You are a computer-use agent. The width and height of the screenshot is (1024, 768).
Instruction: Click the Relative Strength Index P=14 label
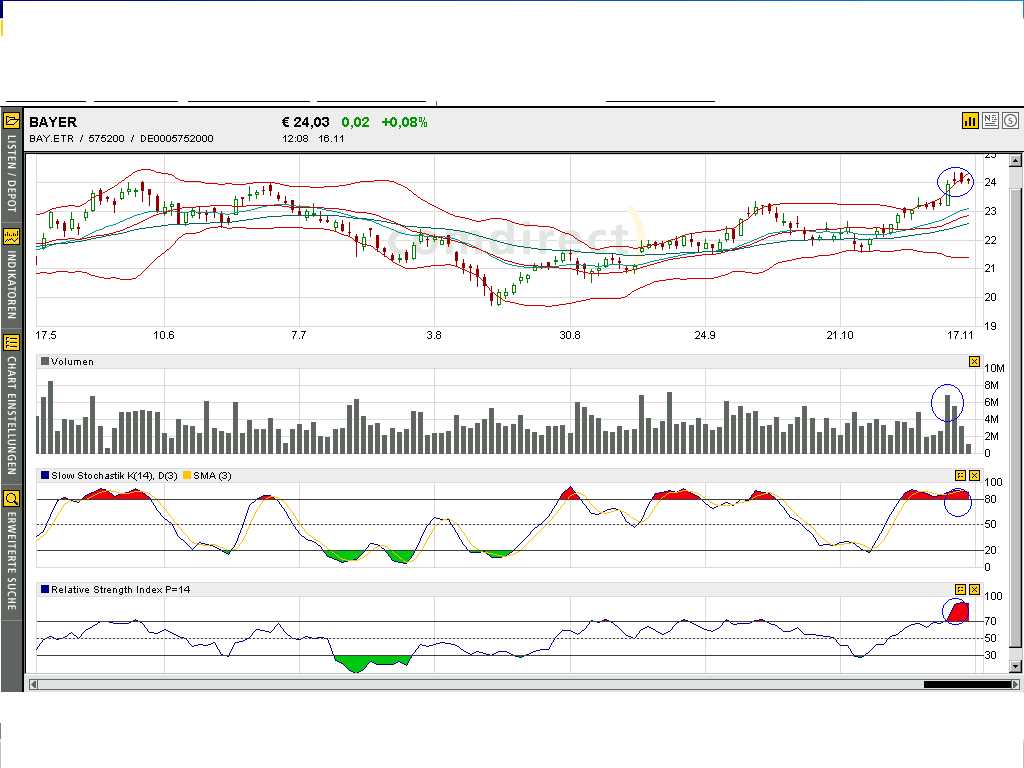pyautogui.click(x=121, y=589)
